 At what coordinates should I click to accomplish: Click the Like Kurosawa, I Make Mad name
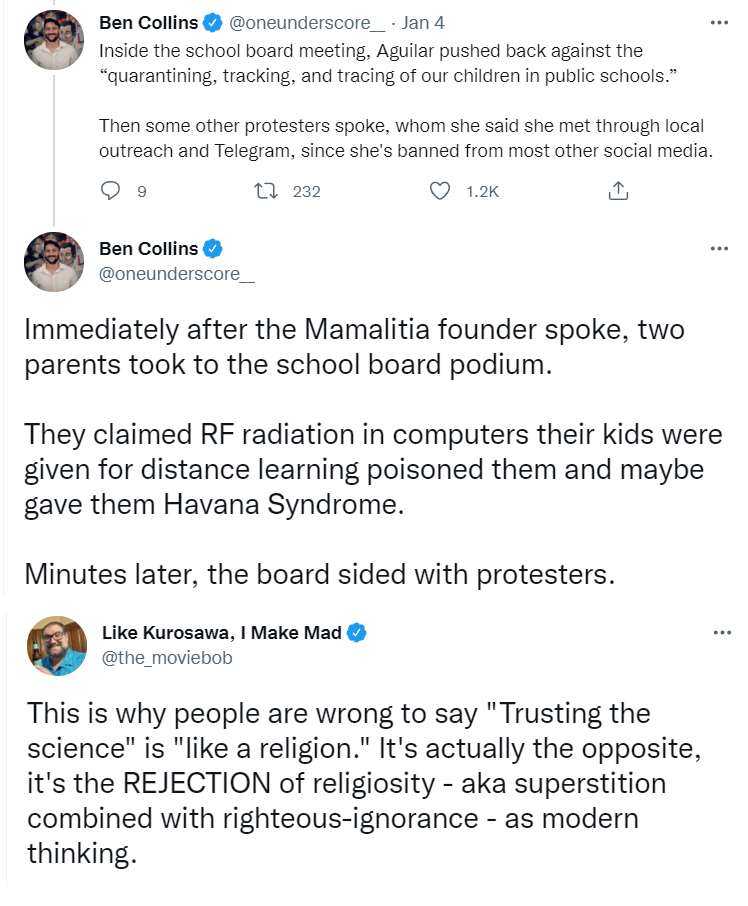(x=222, y=632)
